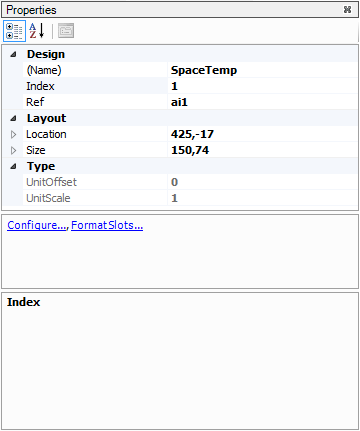360x431 pixels.
Task: Select the (Name) property label
Action: (44, 70)
